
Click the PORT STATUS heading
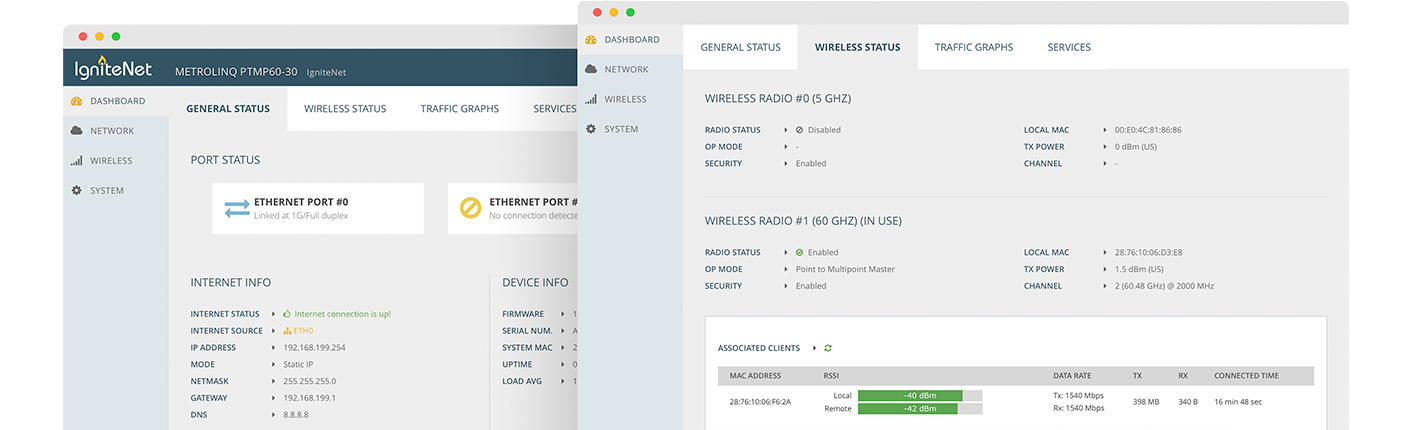(x=225, y=160)
